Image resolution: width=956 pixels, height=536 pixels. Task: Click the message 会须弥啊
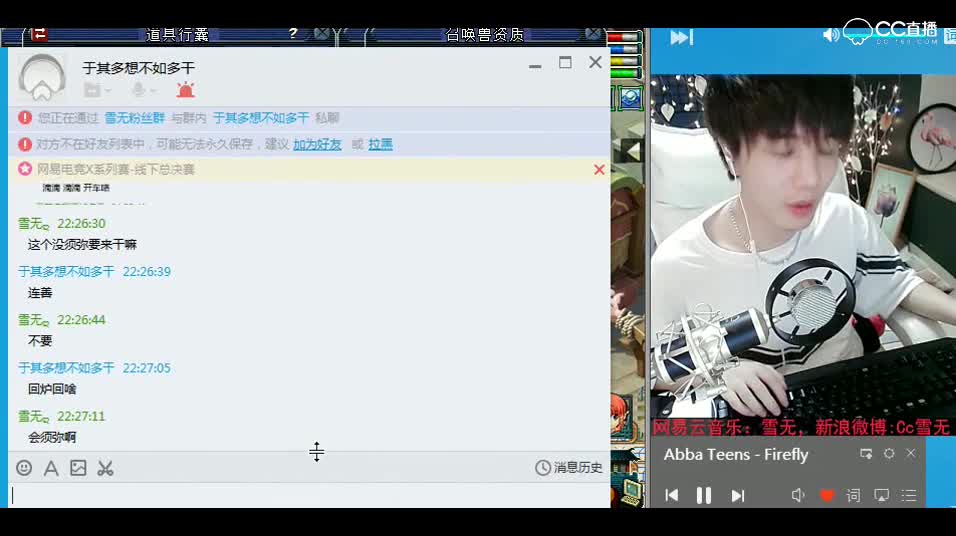(52, 437)
